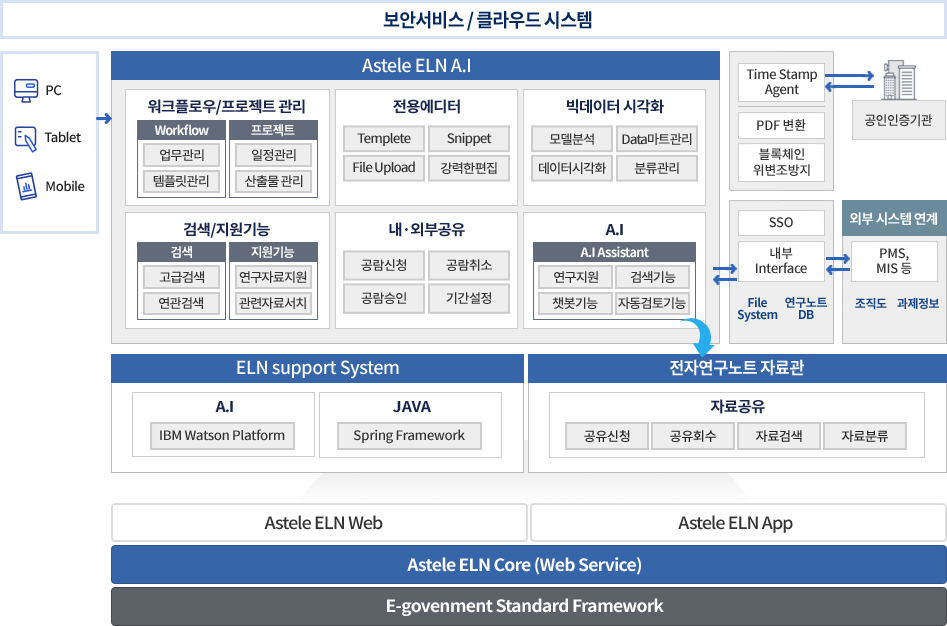Click the 보안서비스 / 클라우드 시스템 banner
The height and width of the screenshot is (626, 947).
tap(474, 20)
